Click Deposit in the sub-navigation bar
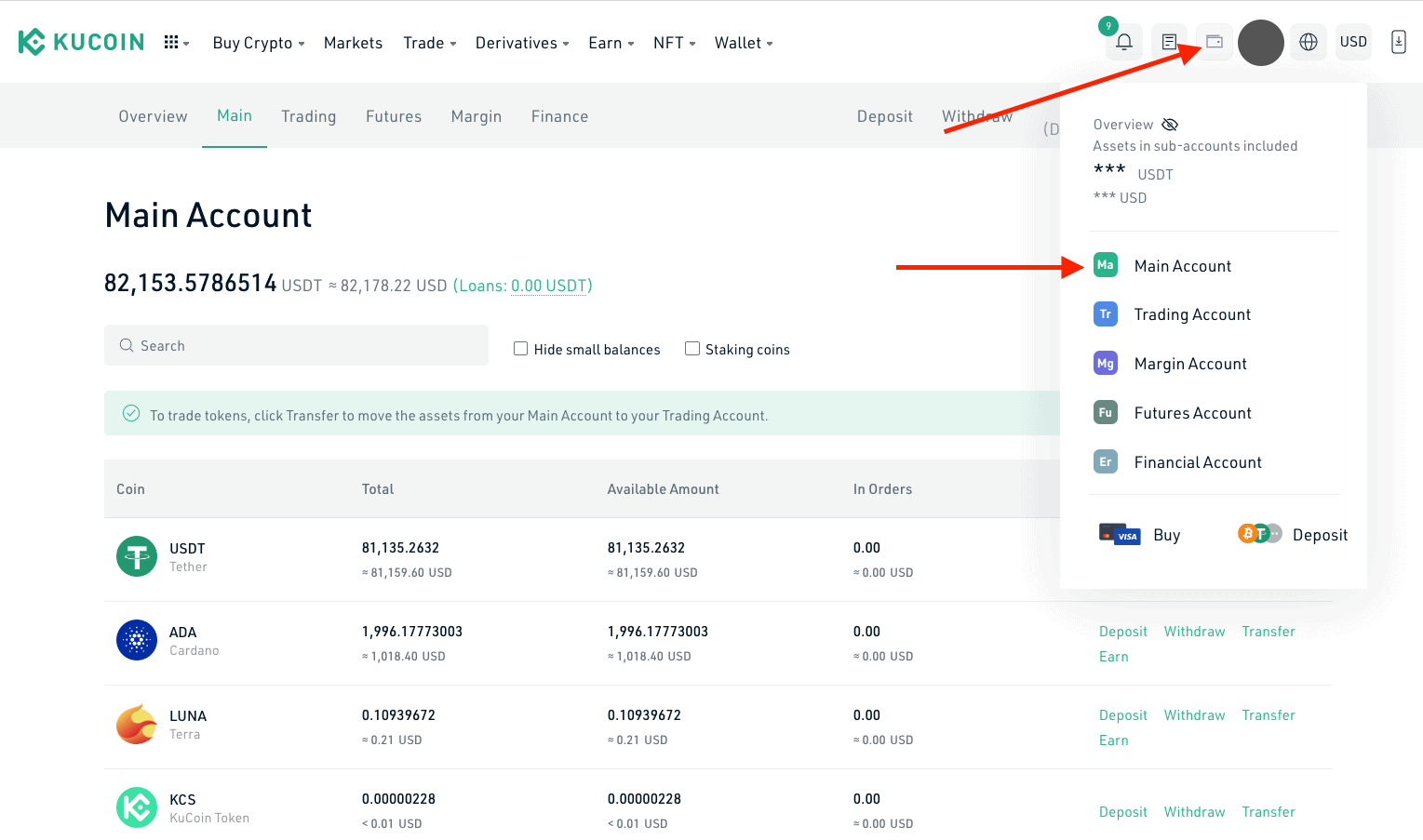The height and width of the screenshot is (840, 1423). click(x=884, y=116)
